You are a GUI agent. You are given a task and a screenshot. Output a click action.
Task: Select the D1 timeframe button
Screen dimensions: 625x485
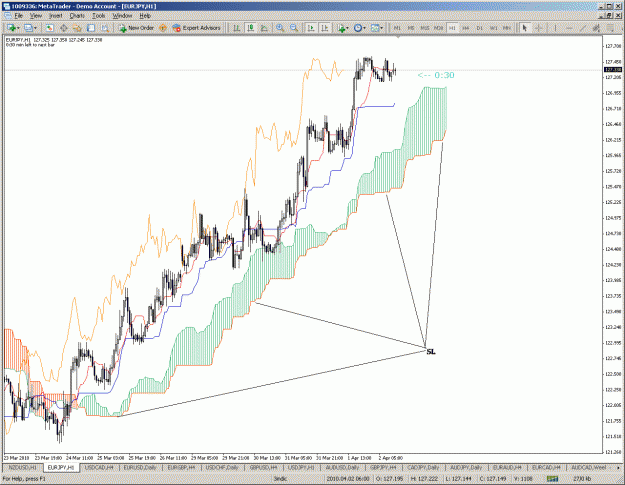click(480, 28)
